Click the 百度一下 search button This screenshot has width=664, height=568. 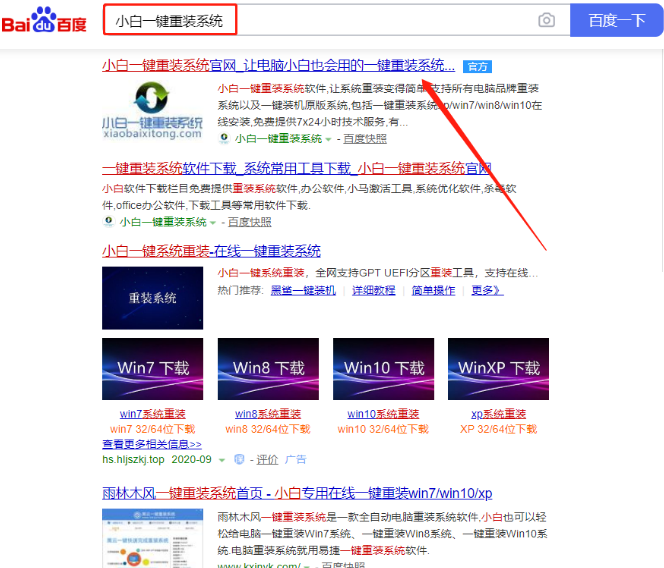(x=616, y=20)
